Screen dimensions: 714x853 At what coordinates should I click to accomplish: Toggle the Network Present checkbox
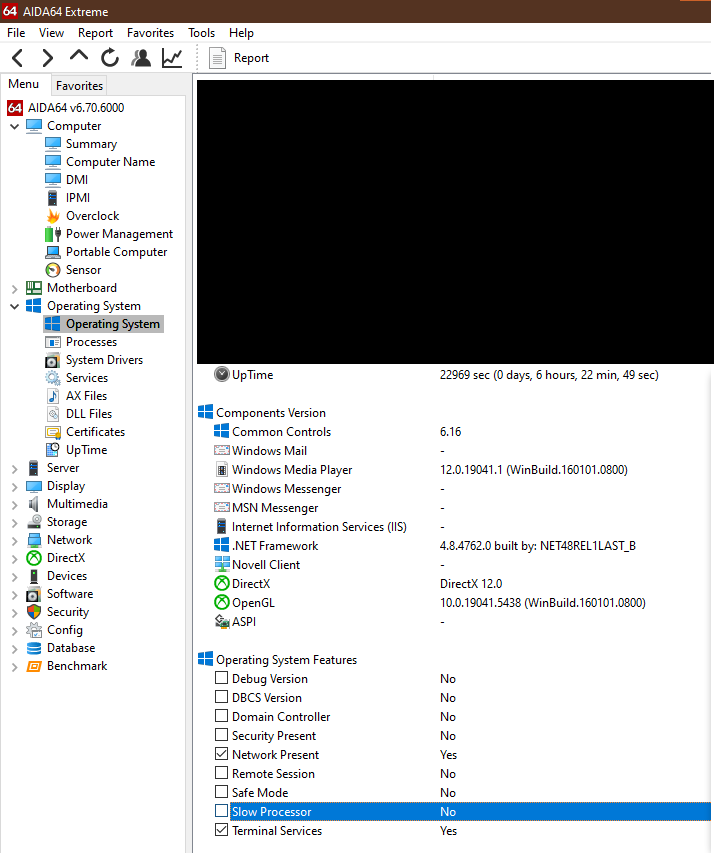pyautogui.click(x=221, y=754)
